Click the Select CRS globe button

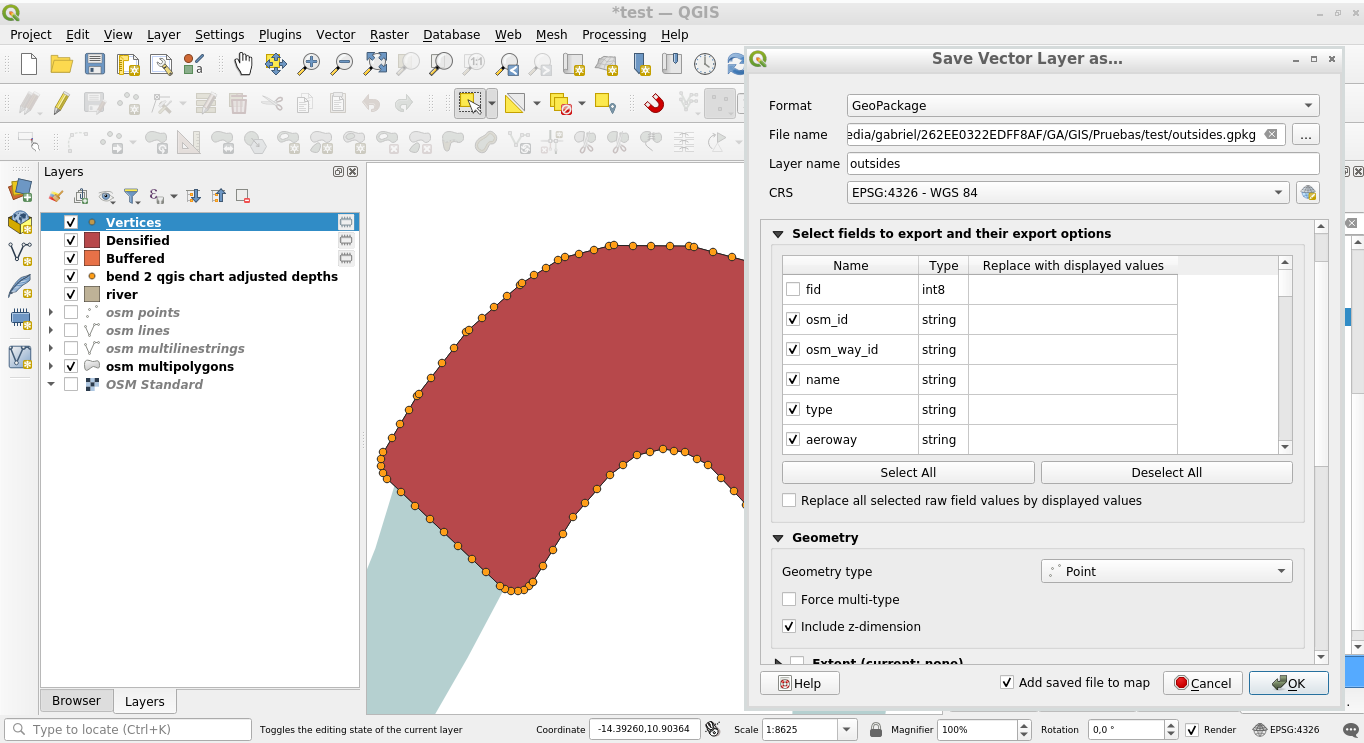click(1307, 192)
